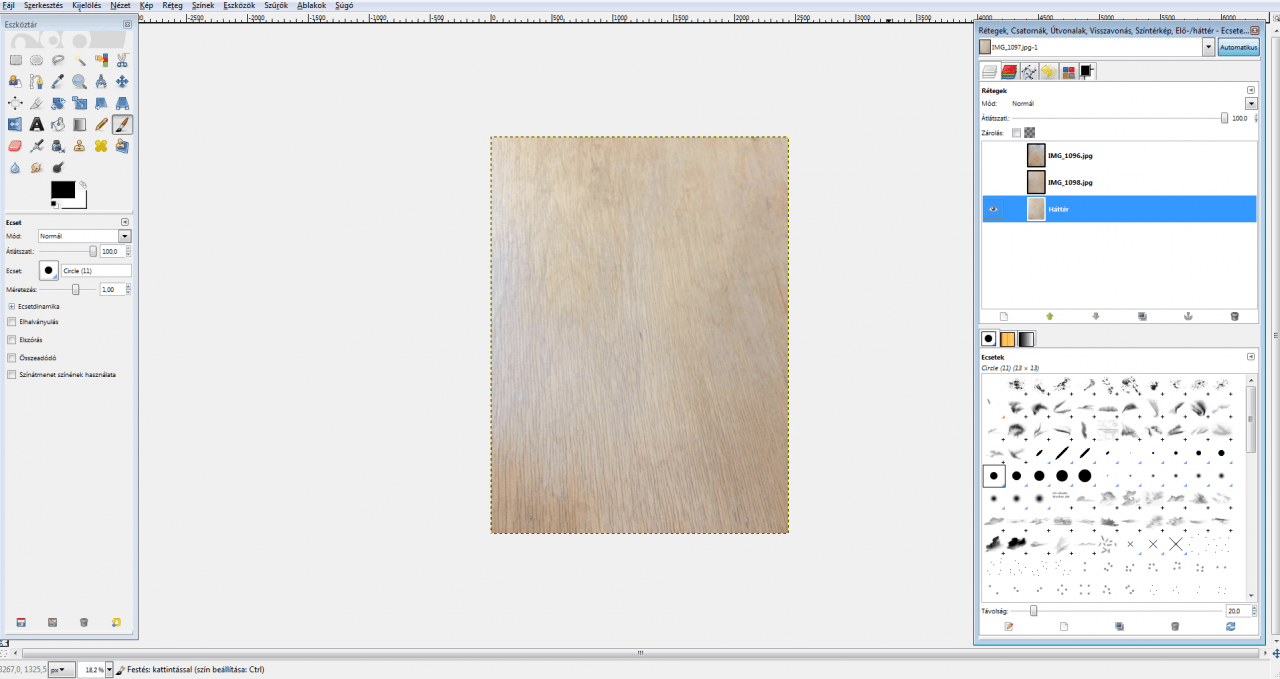Switch to the Channels tab in the dock
This screenshot has height=679, width=1280.
tap(1009, 71)
